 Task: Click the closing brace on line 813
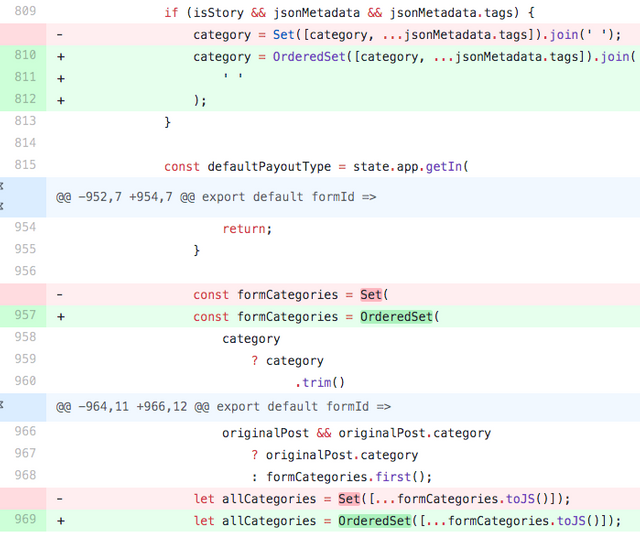[x=167, y=122]
